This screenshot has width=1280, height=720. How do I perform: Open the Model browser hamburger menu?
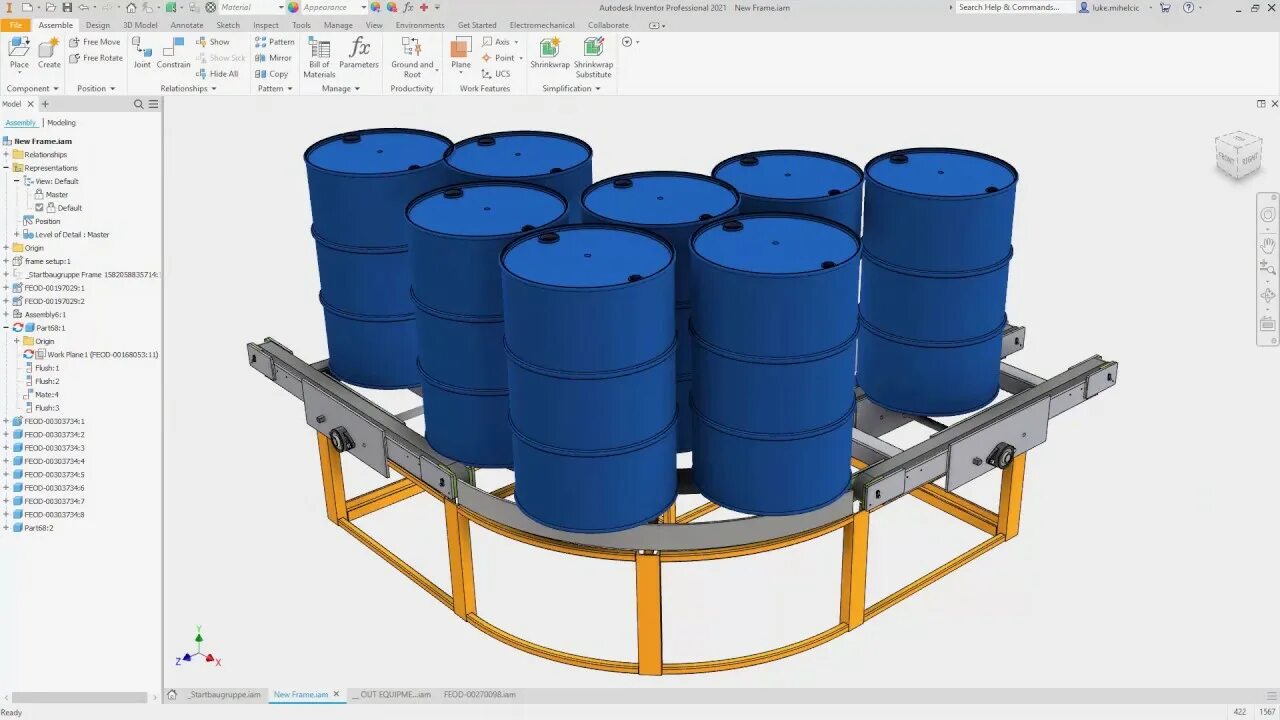pyautogui.click(x=153, y=104)
